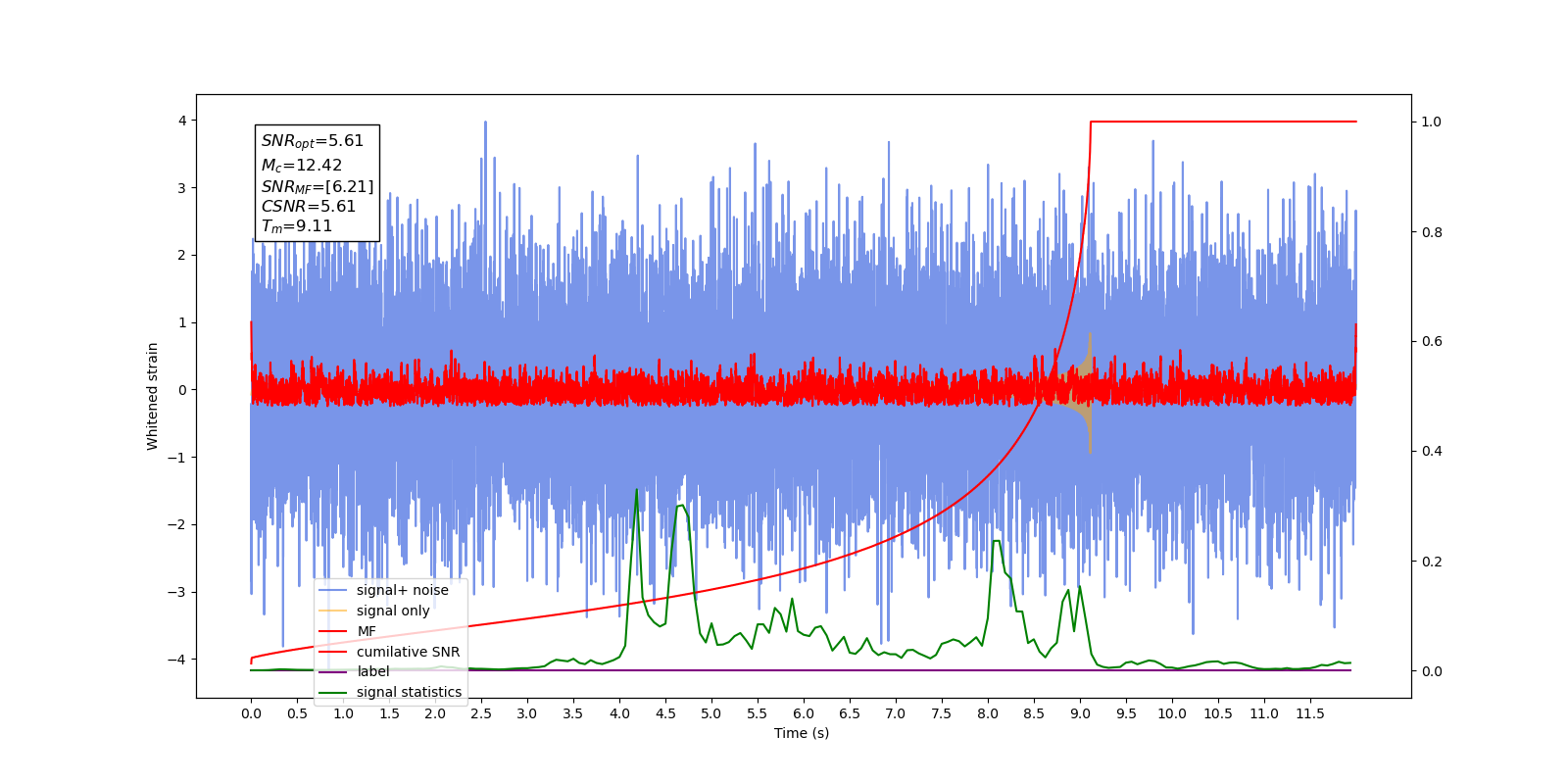Image resolution: width=1568 pixels, height=784 pixels.
Task: Click the 4.0 tick on the time axis
Action: point(619,713)
